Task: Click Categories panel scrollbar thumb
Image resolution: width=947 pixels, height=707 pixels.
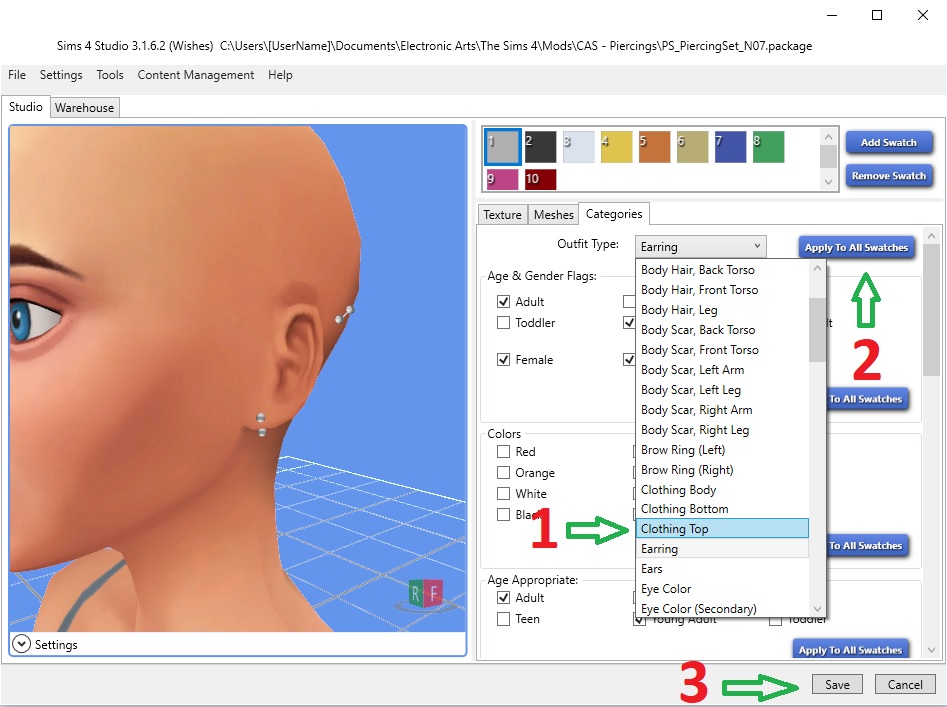Action: tap(931, 310)
